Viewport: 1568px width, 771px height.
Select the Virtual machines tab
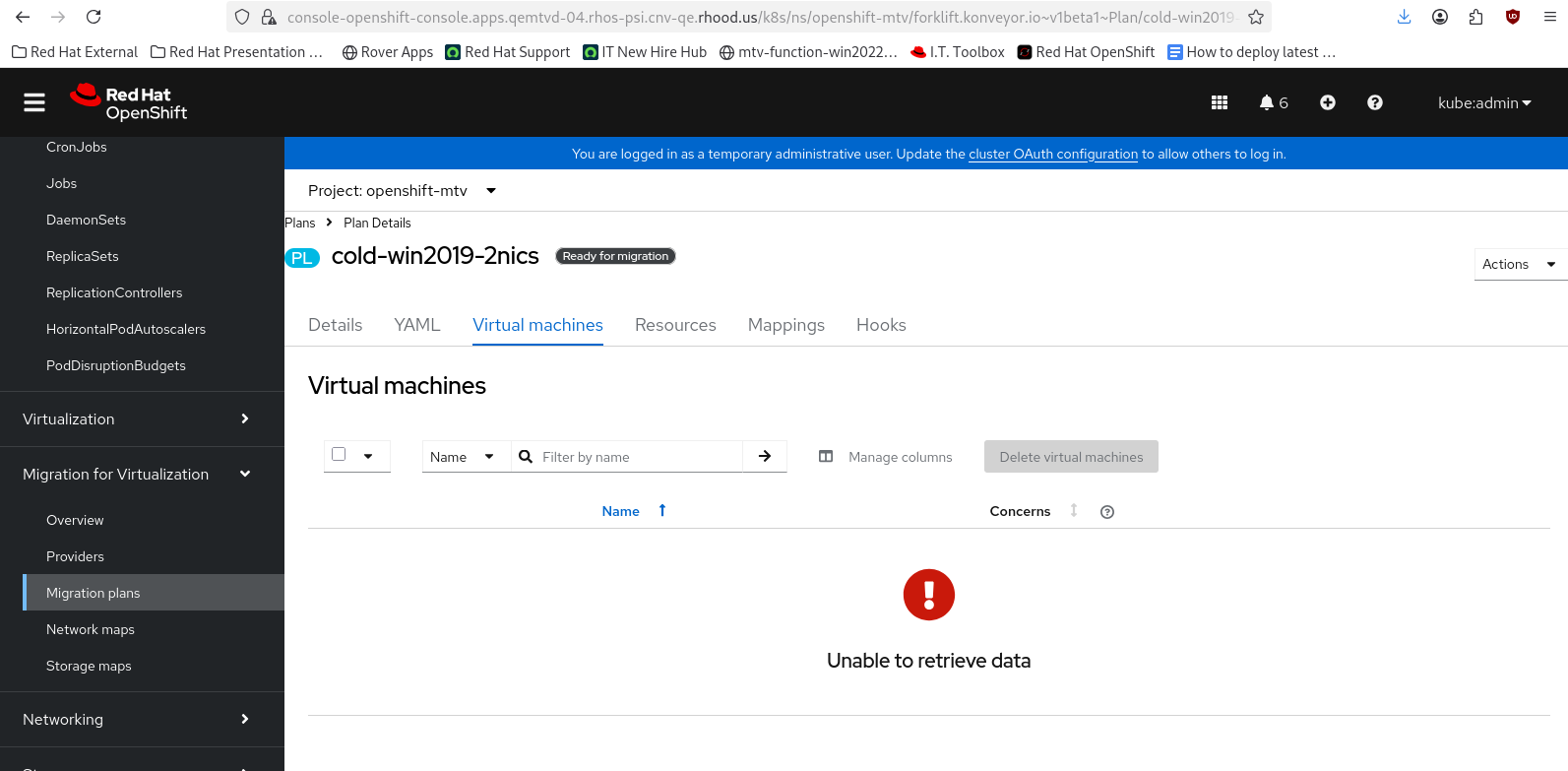(x=537, y=325)
